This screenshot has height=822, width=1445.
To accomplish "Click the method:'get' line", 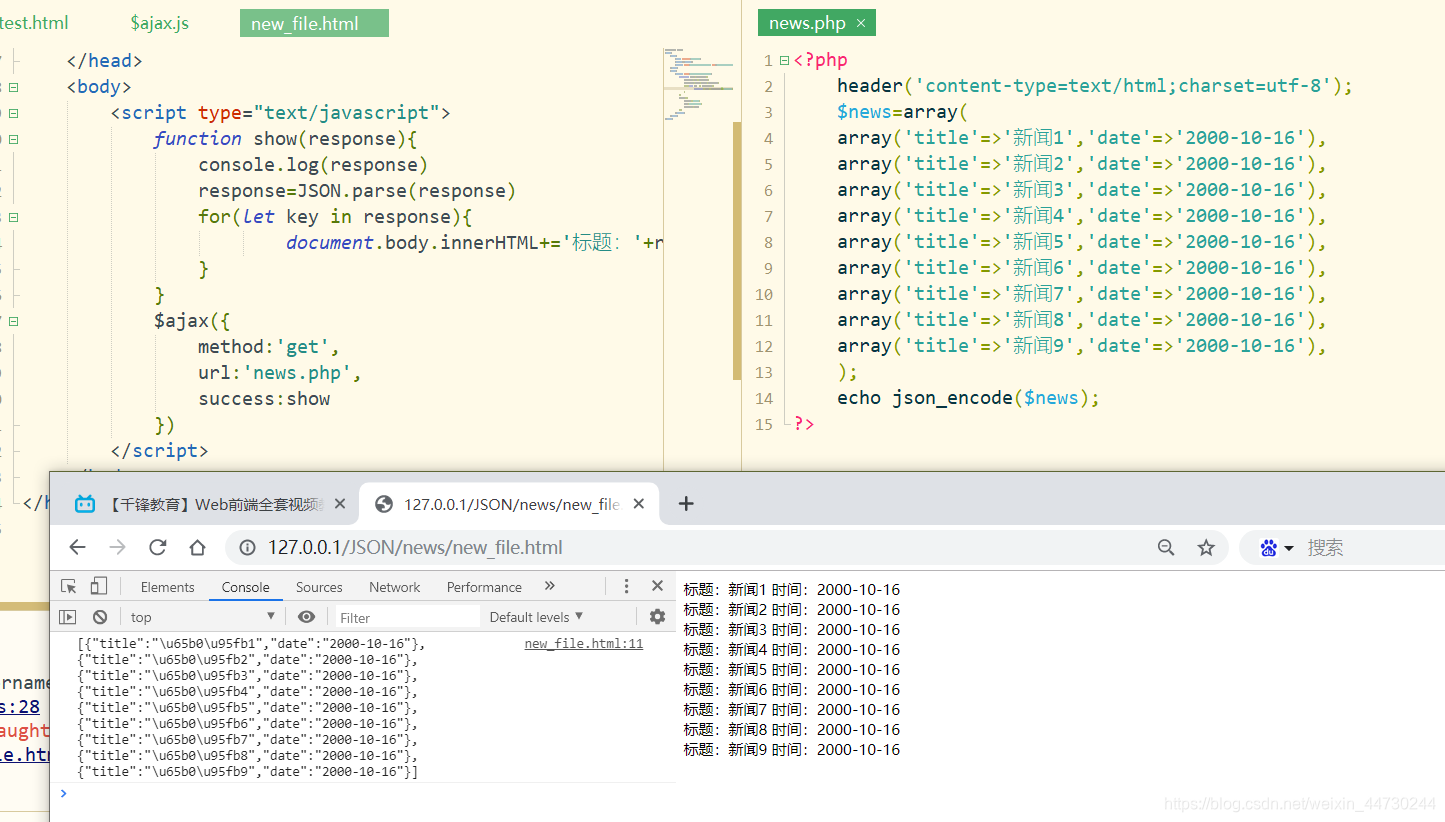I will [269, 347].
